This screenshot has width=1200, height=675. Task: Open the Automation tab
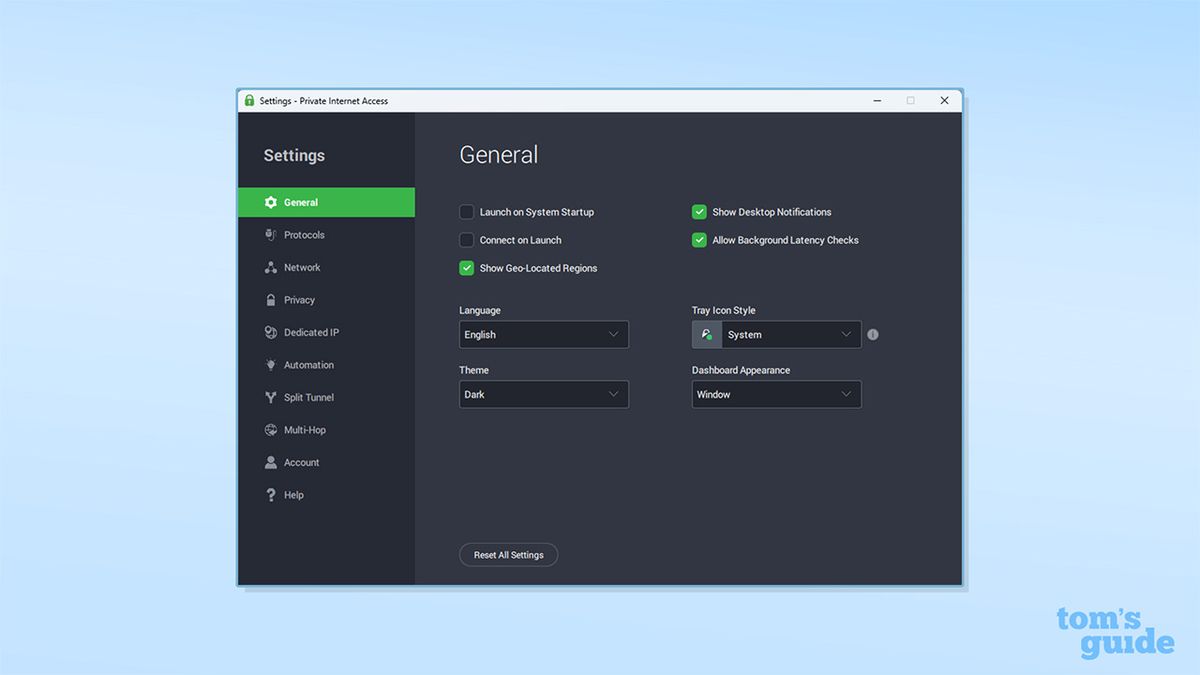point(326,365)
